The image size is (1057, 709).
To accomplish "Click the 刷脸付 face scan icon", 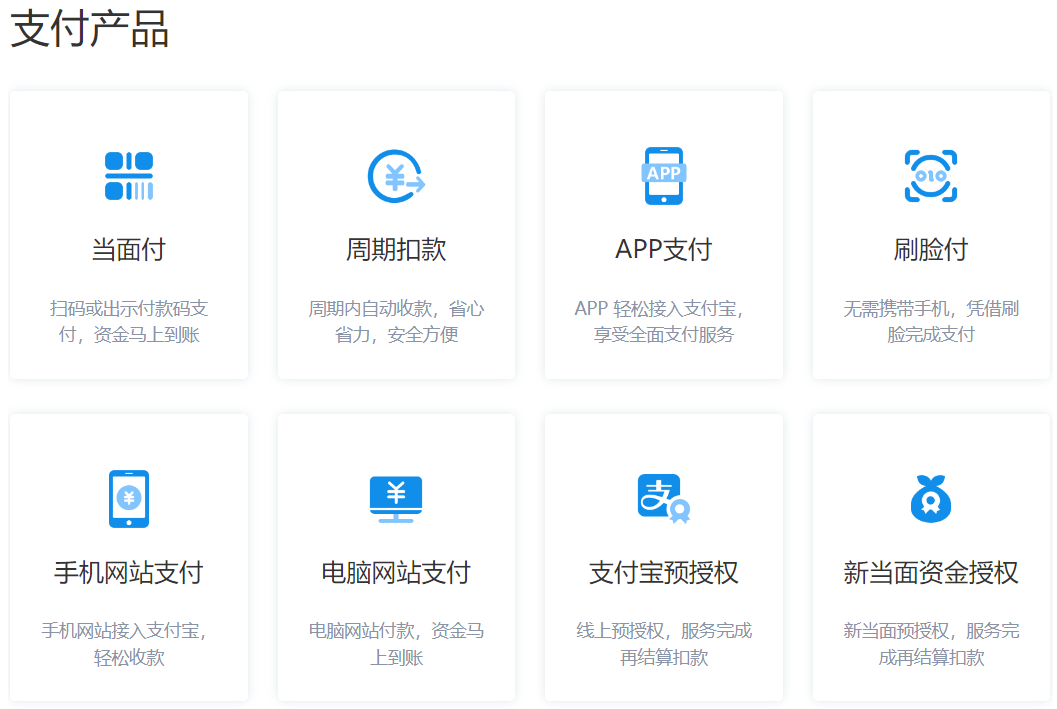I will point(931,176).
